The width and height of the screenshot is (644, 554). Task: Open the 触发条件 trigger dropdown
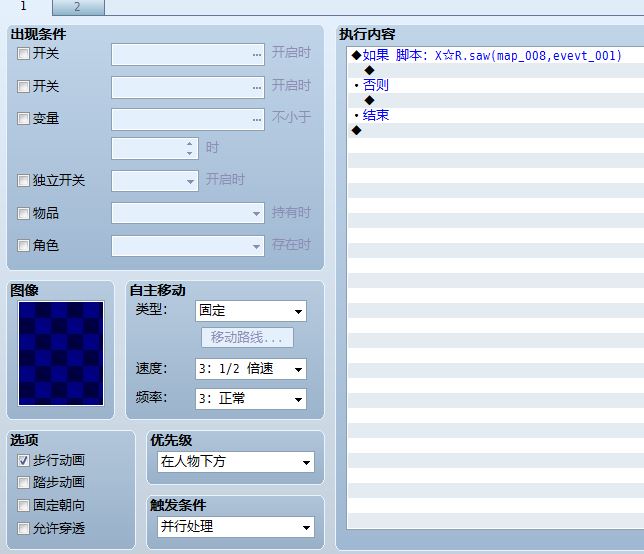tap(236, 527)
